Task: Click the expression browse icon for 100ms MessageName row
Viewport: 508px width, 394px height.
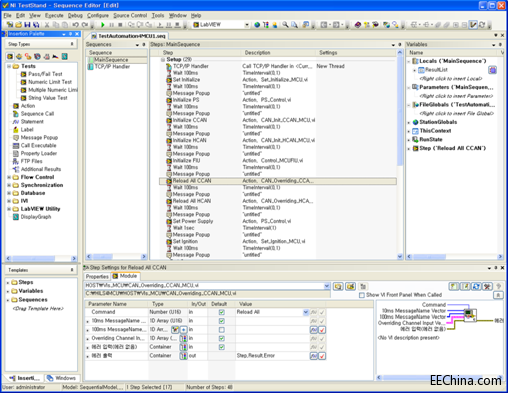Action: pyautogui.click(x=314, y=330)
